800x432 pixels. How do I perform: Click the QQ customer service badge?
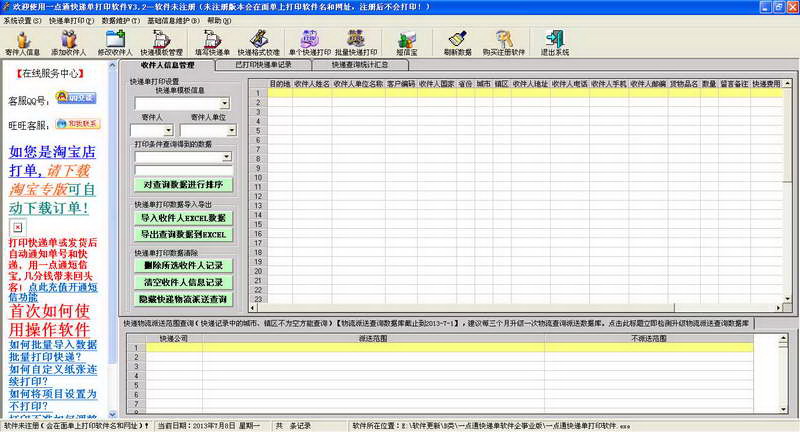tap(76, 97)
